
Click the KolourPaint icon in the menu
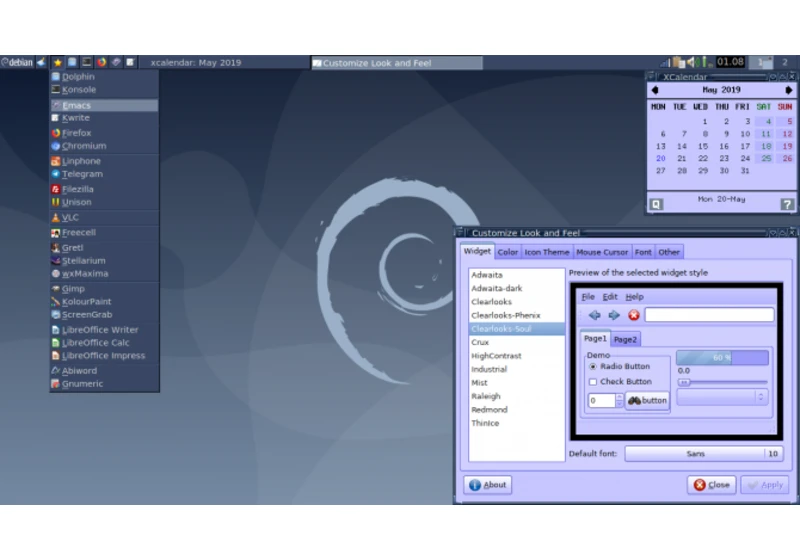tap(56, 301)
